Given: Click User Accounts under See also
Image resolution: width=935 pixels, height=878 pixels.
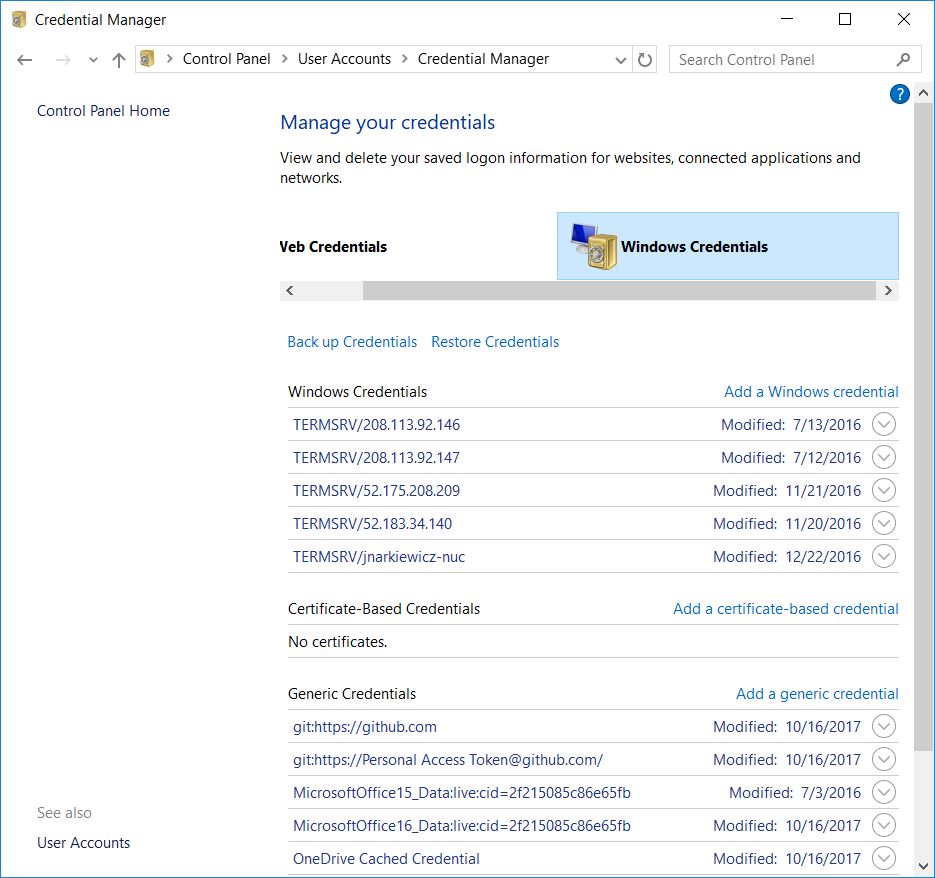Looking at the screenshot, I should 83,842.
